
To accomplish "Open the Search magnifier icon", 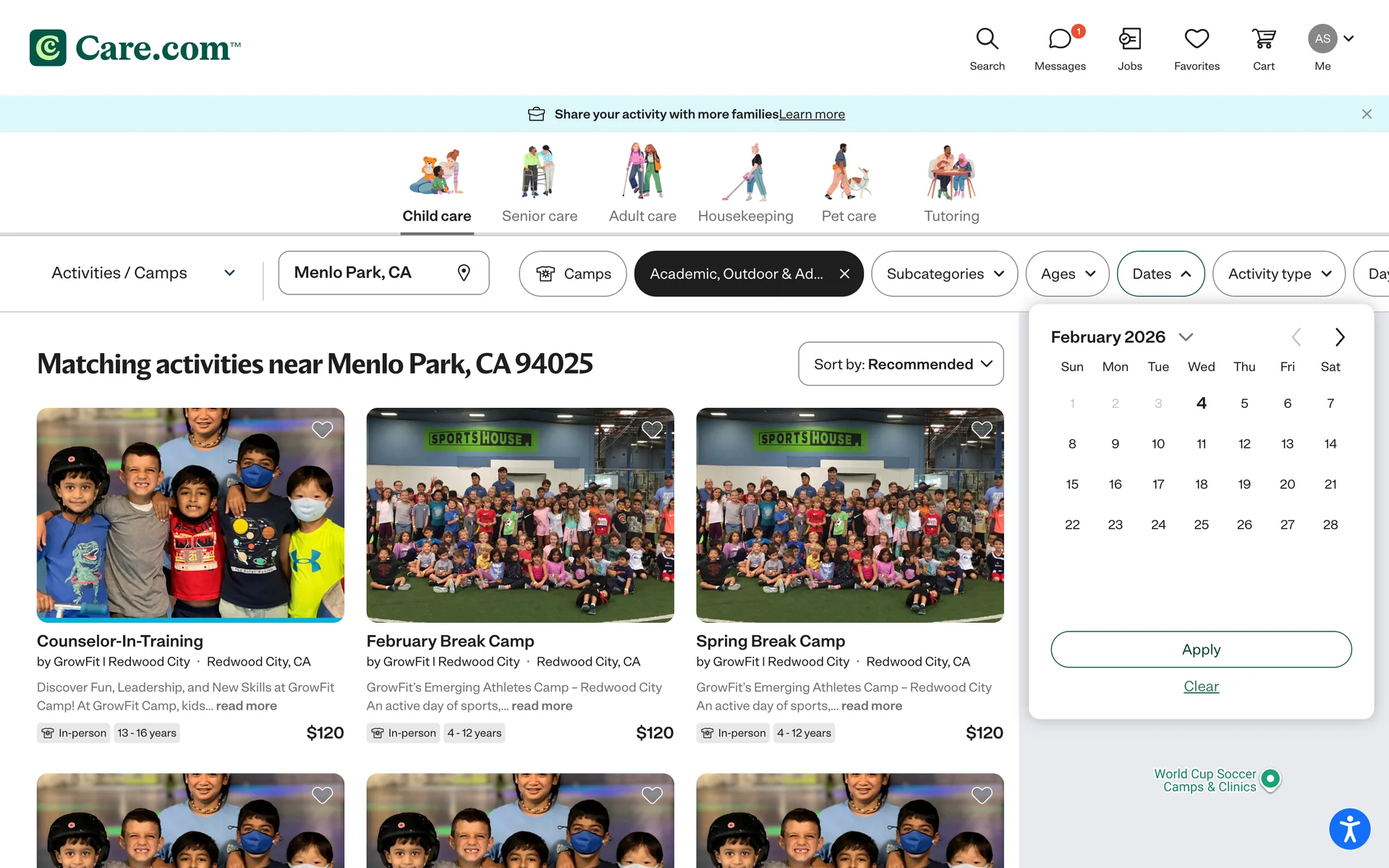I will click(x=987, y=39).
